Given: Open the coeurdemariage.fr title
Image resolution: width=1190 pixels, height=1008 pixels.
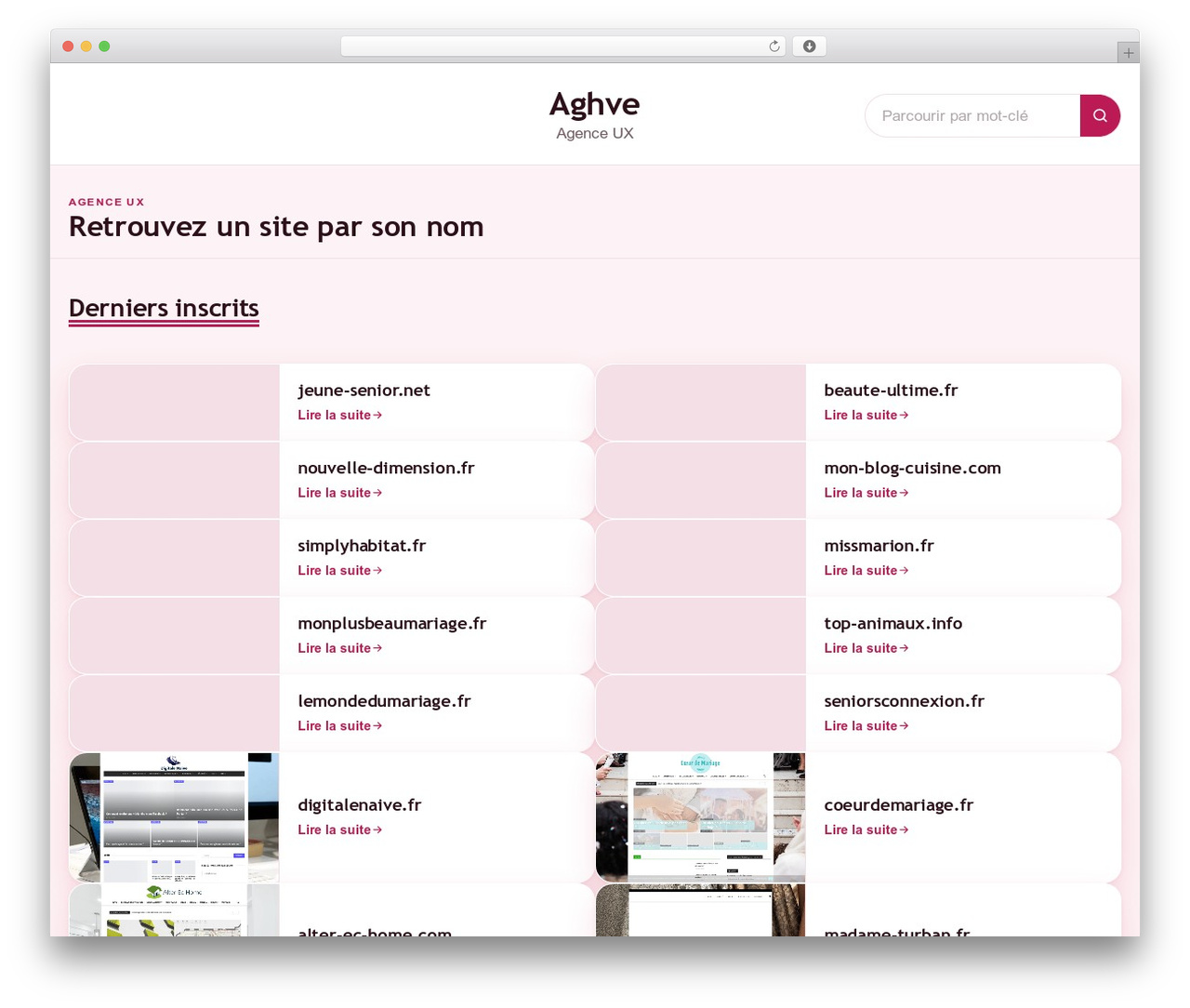Looking at the screenshot, I should (898, 805).
